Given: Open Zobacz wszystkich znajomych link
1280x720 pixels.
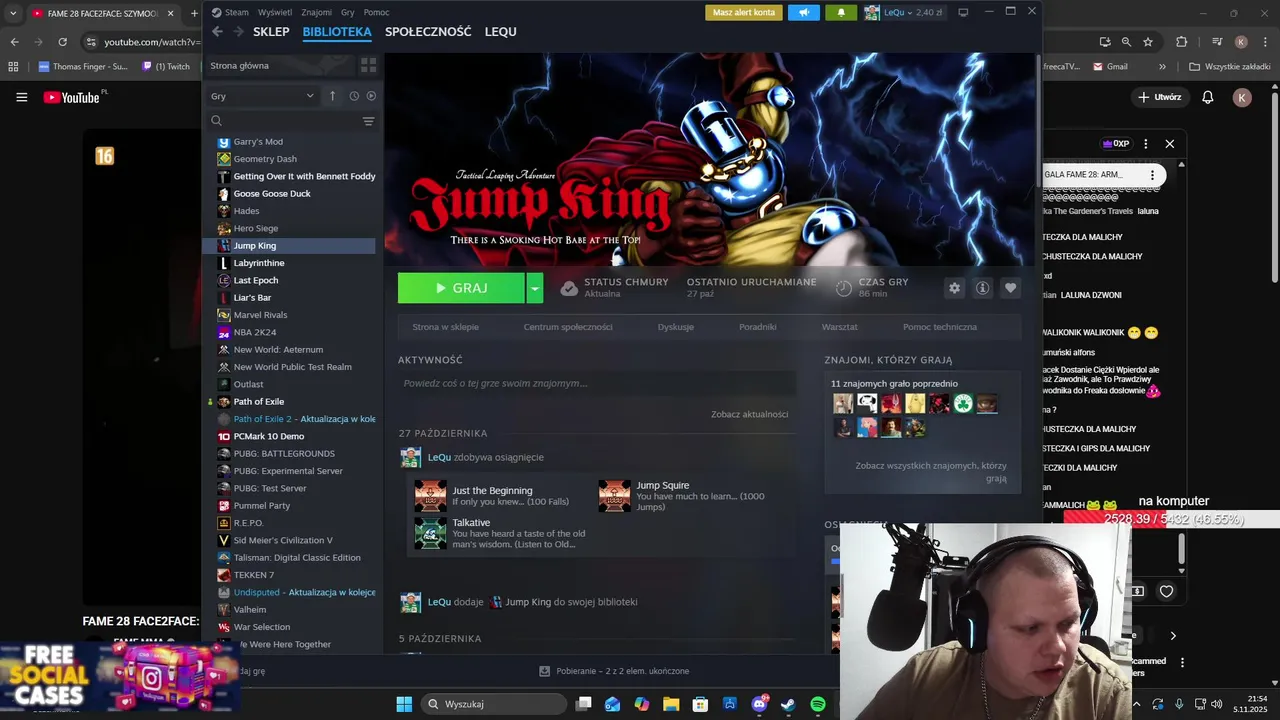Looking at the screenshot, I should tap(931, 472).
